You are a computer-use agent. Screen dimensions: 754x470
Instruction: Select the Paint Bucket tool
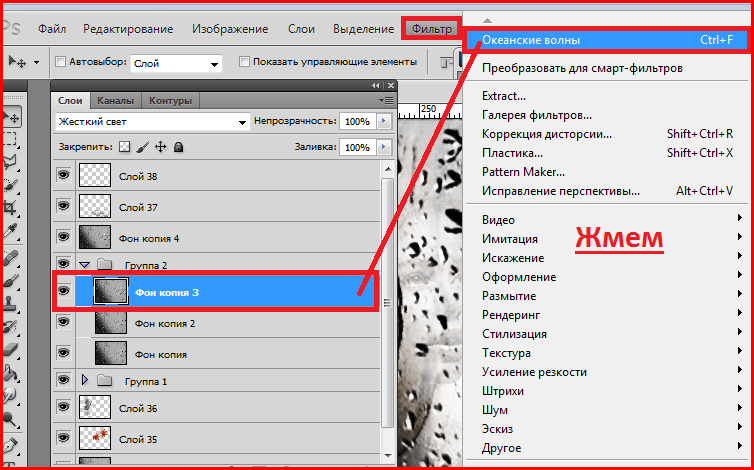tap(10, 374)
